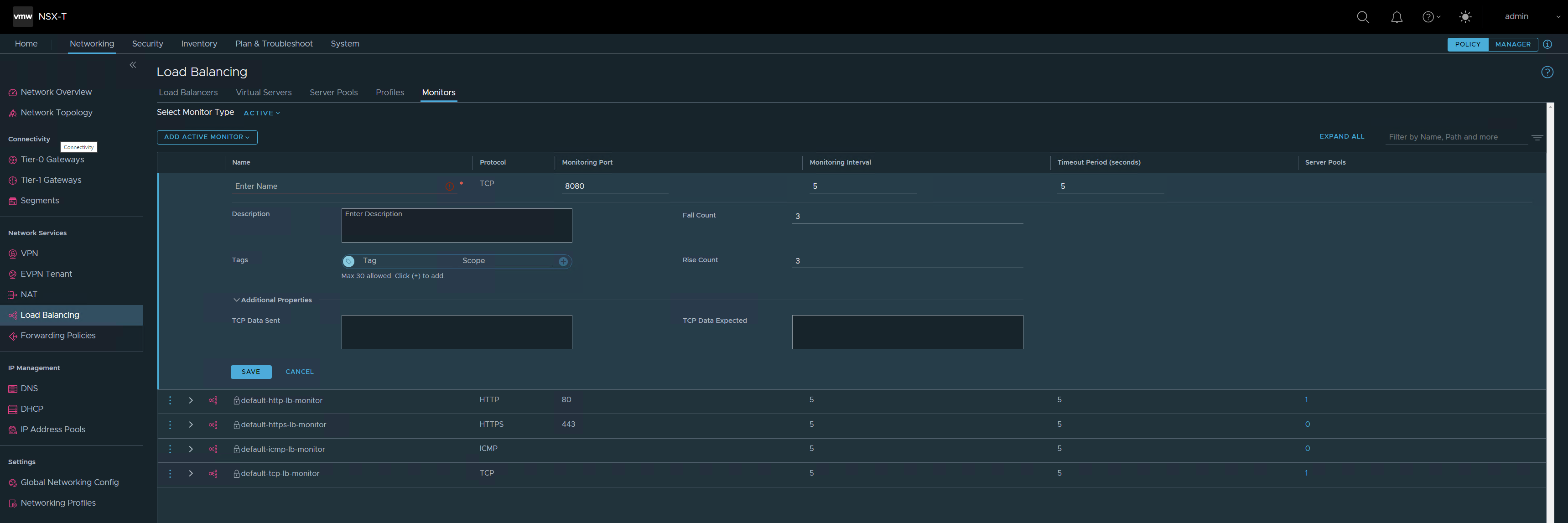Open DHCP in sidebar
The image size is (1568, 523).
coord(31,409)
